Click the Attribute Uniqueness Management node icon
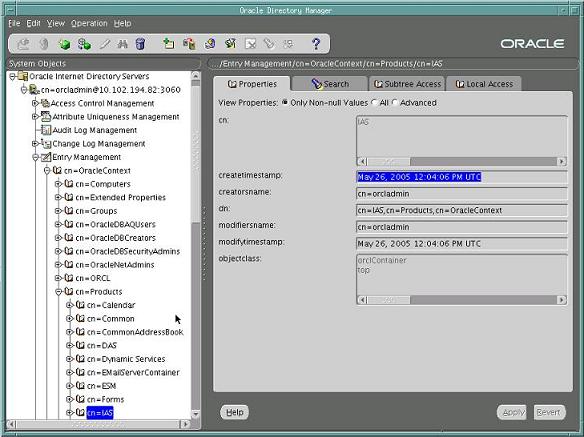This screenshot has width=584, height=437. tap(46, 117)
